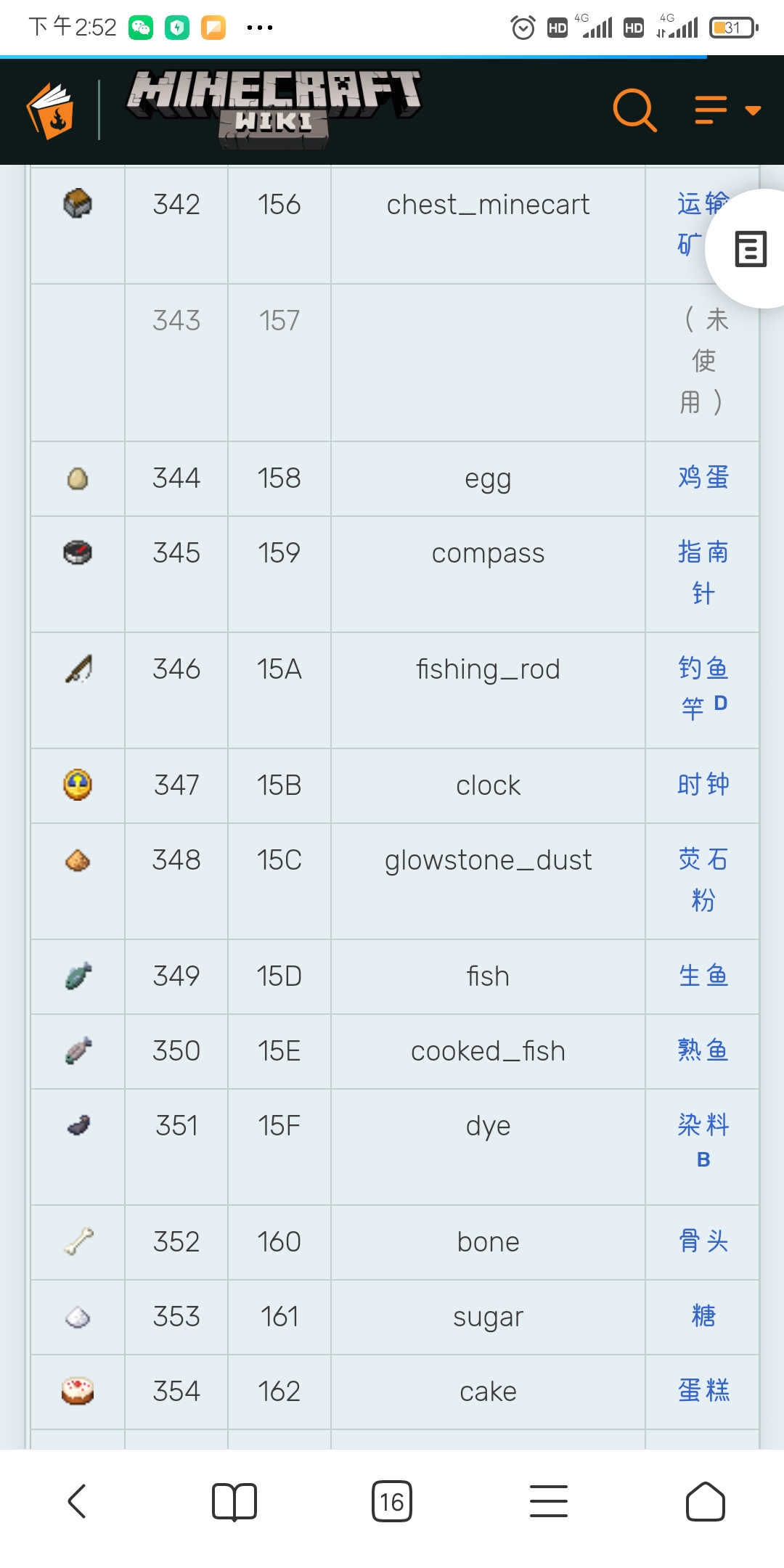Open the browser bookmarks book icon
784x1568 pixels.
(234, 1500)
